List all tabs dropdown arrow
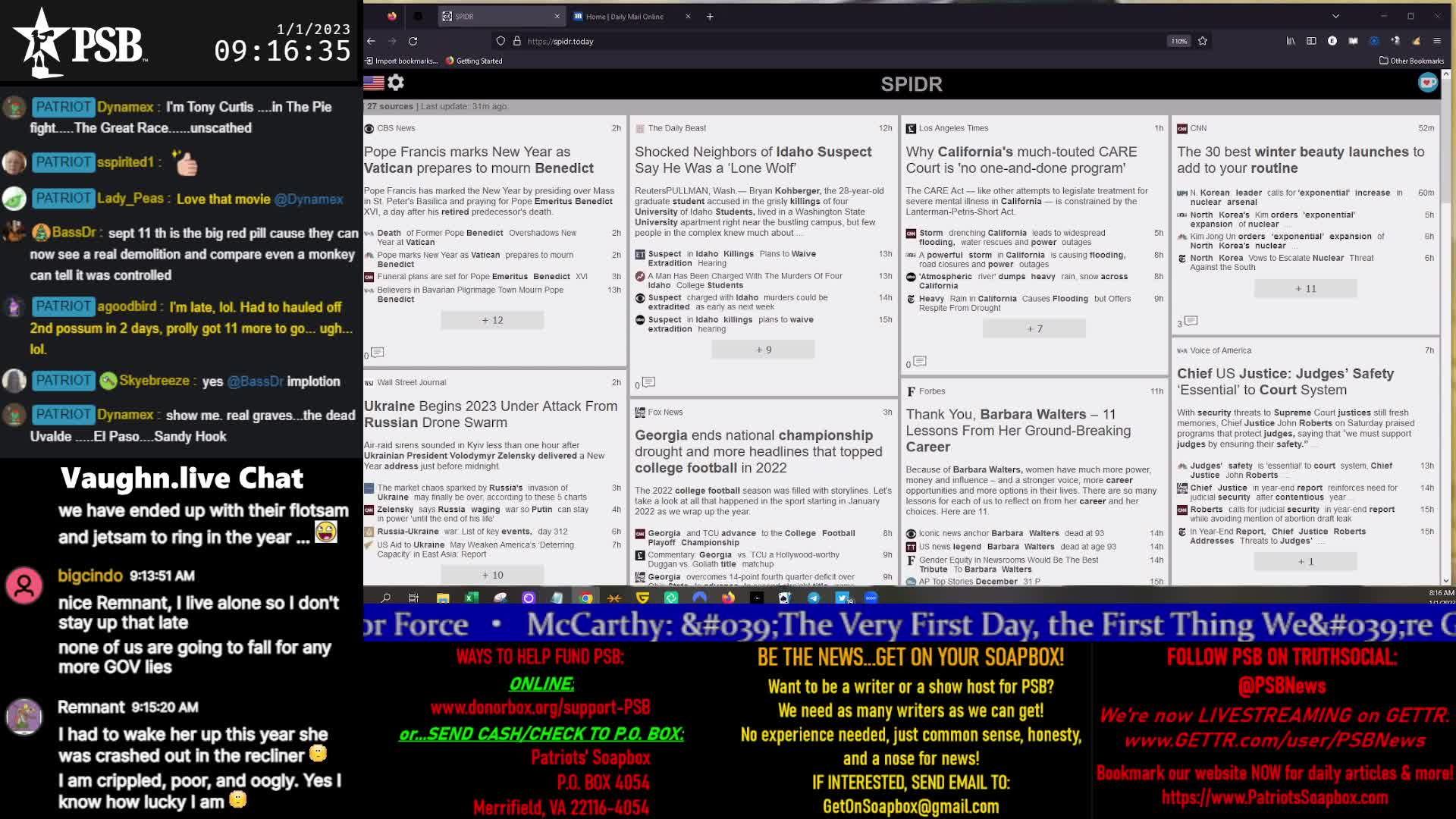The image size is (1456, 819). [1335, 16]
